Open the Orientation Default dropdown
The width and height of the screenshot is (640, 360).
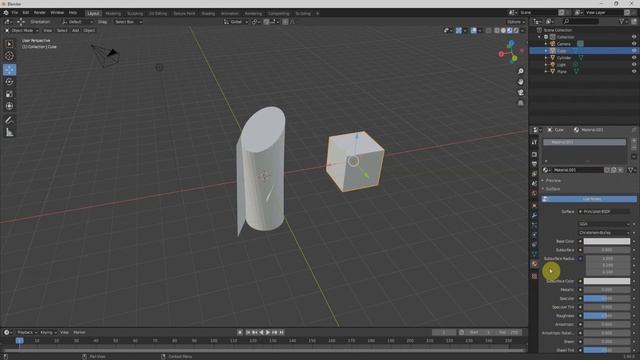(78, 22)
